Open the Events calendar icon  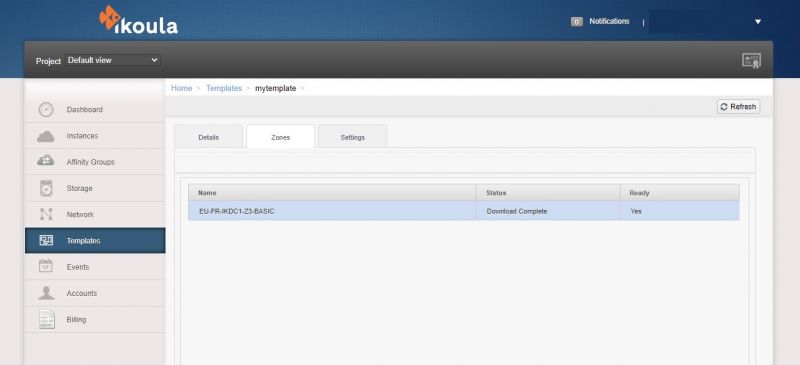(x=46, y=266)
